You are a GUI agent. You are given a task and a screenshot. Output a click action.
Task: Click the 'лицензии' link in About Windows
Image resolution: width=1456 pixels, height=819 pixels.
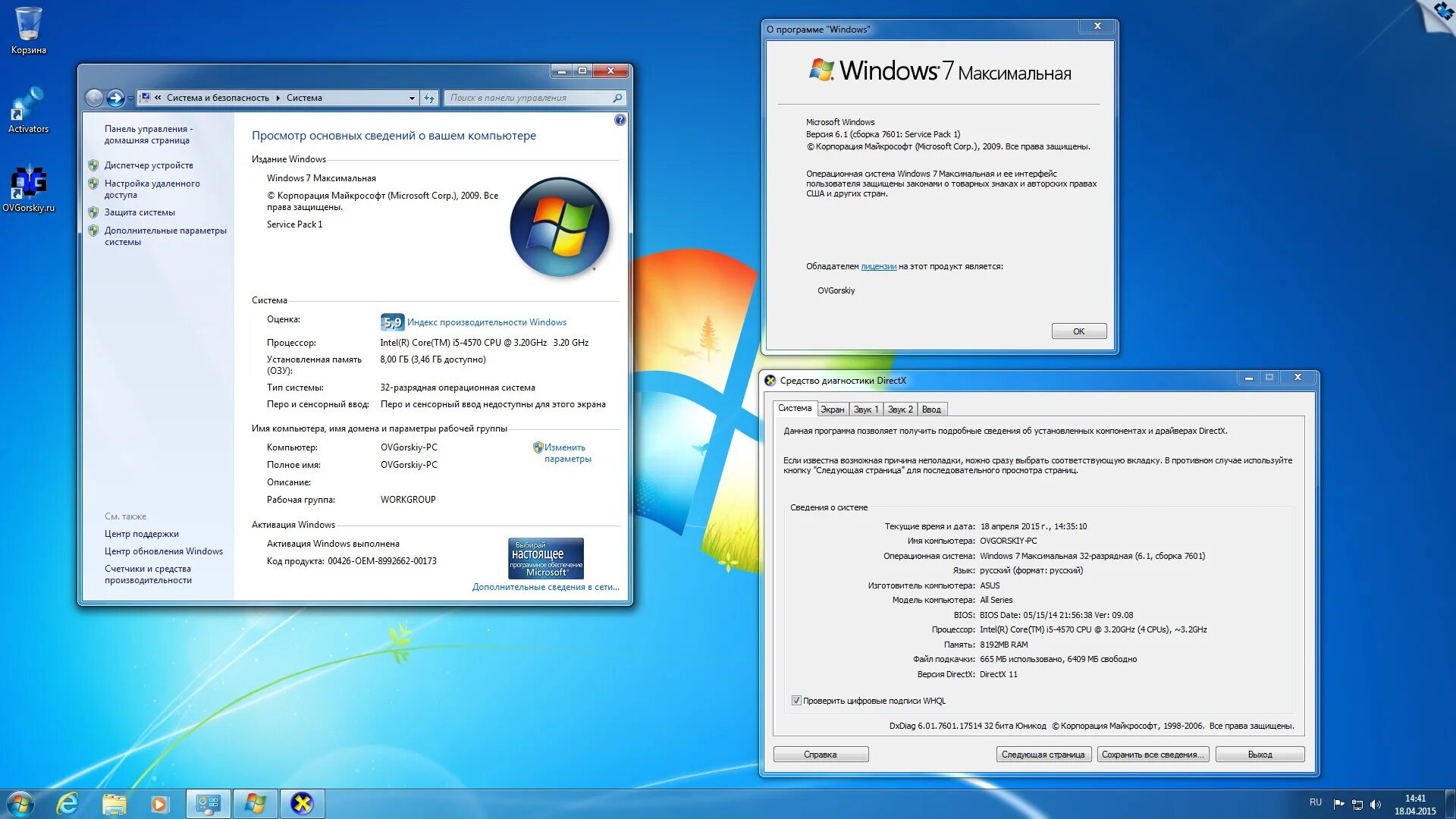(878, 266)
